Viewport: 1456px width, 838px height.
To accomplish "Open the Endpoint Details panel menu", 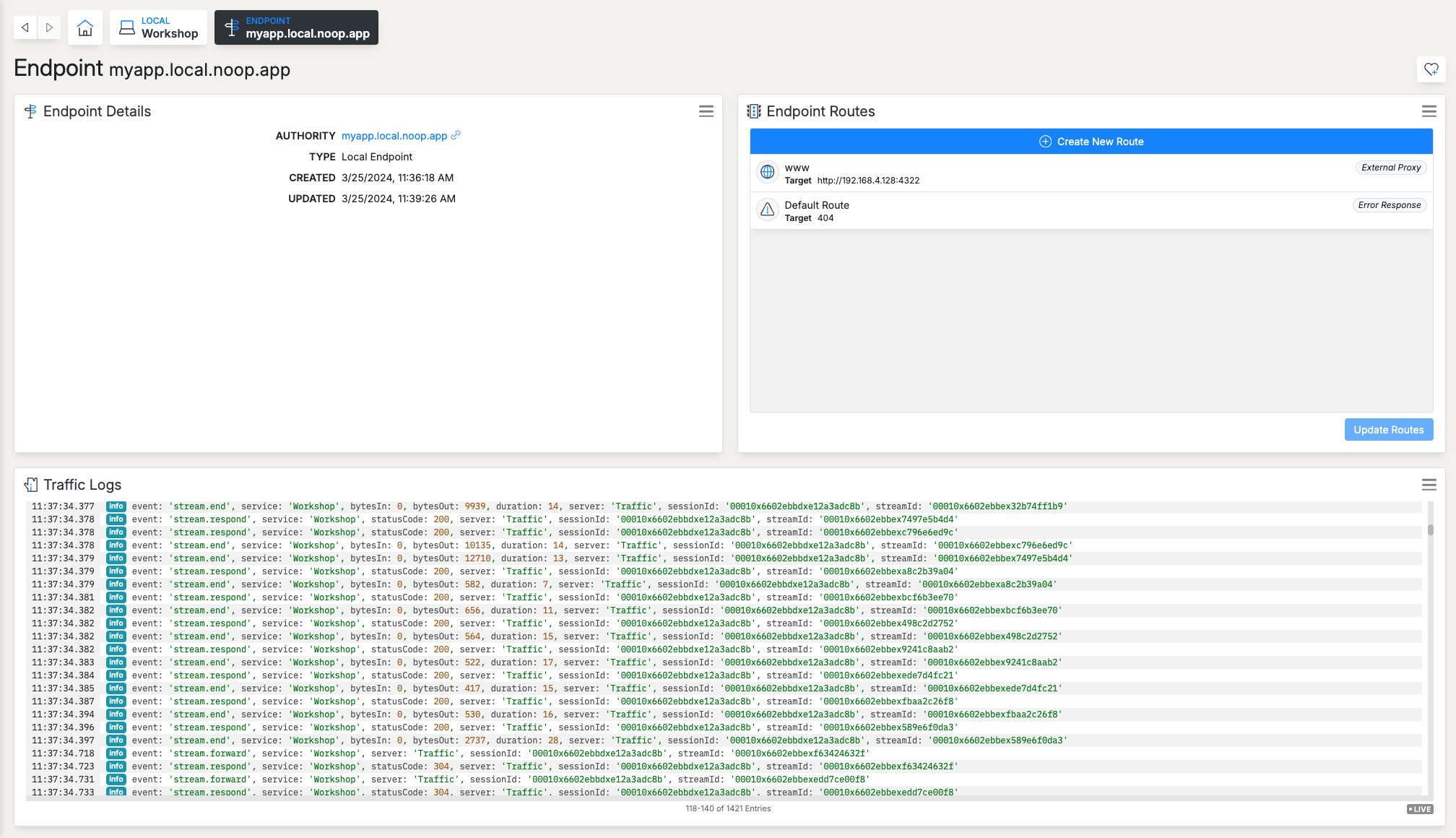I will pyautogui.click(x=706, y=111).
